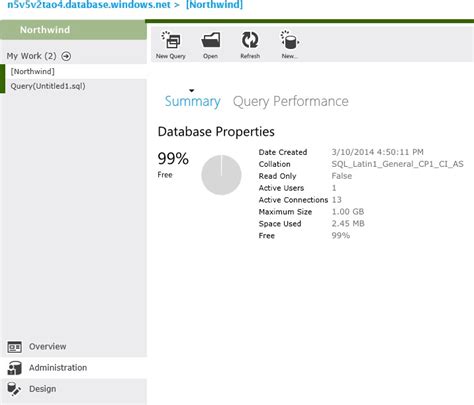This screenshot has width=474, height=405.
Task: Click the free space pie chart
Action: (221, 175)
